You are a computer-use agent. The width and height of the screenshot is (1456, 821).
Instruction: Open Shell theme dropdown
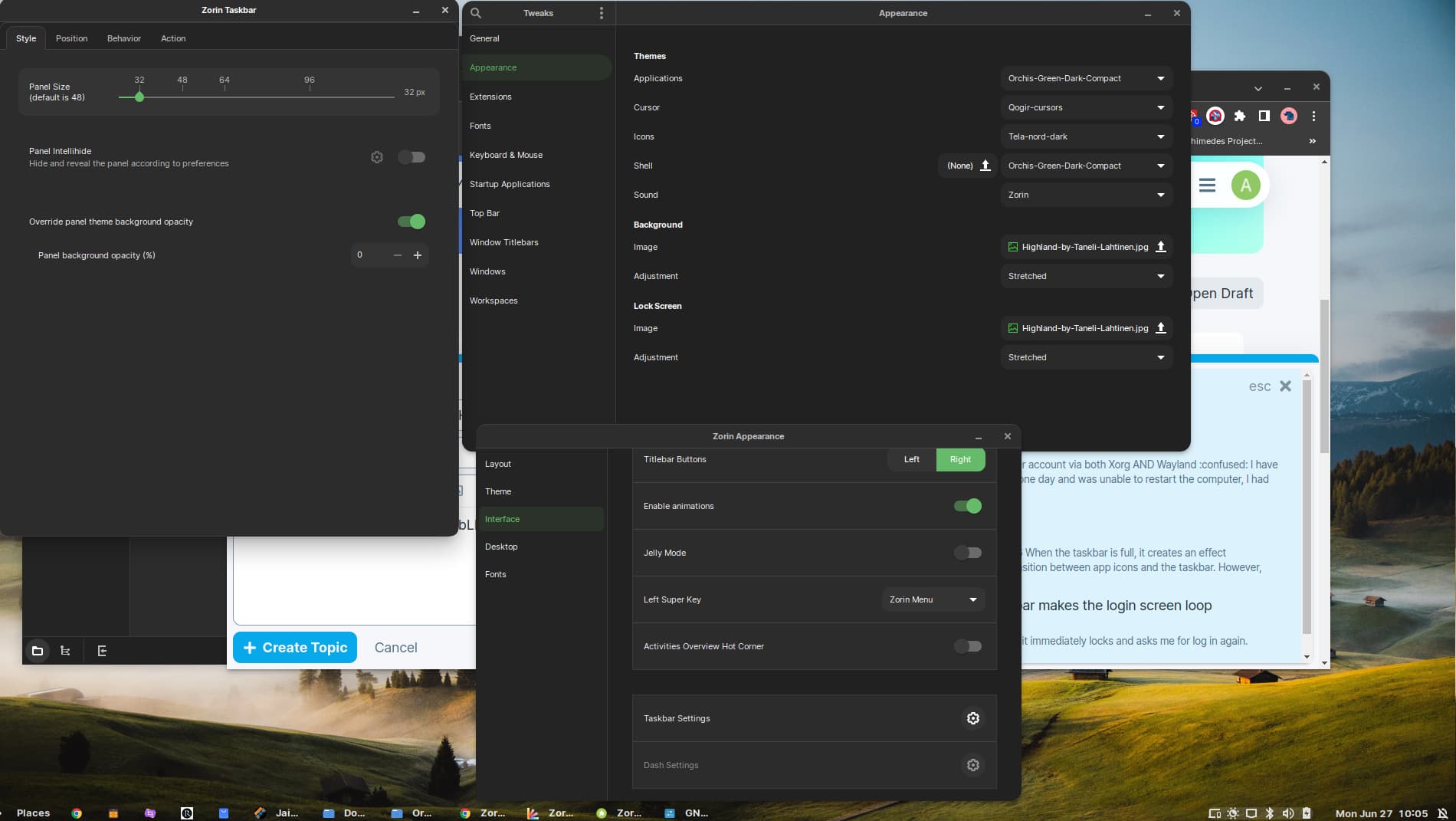[x=1087, y=166]
